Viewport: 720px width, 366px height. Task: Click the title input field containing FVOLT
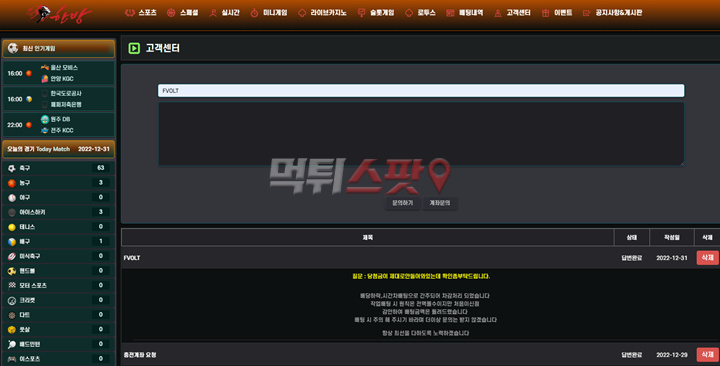421,90
